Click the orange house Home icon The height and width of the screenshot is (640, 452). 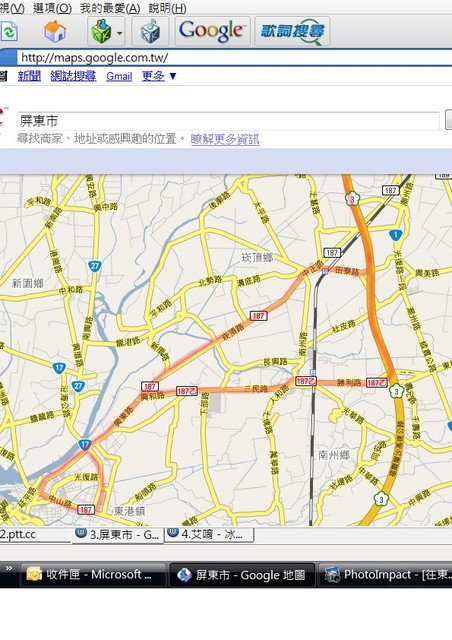click(55, 31)
